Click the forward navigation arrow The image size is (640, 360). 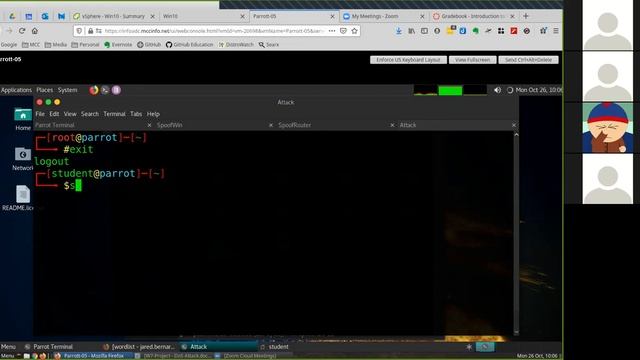point(9,31)
